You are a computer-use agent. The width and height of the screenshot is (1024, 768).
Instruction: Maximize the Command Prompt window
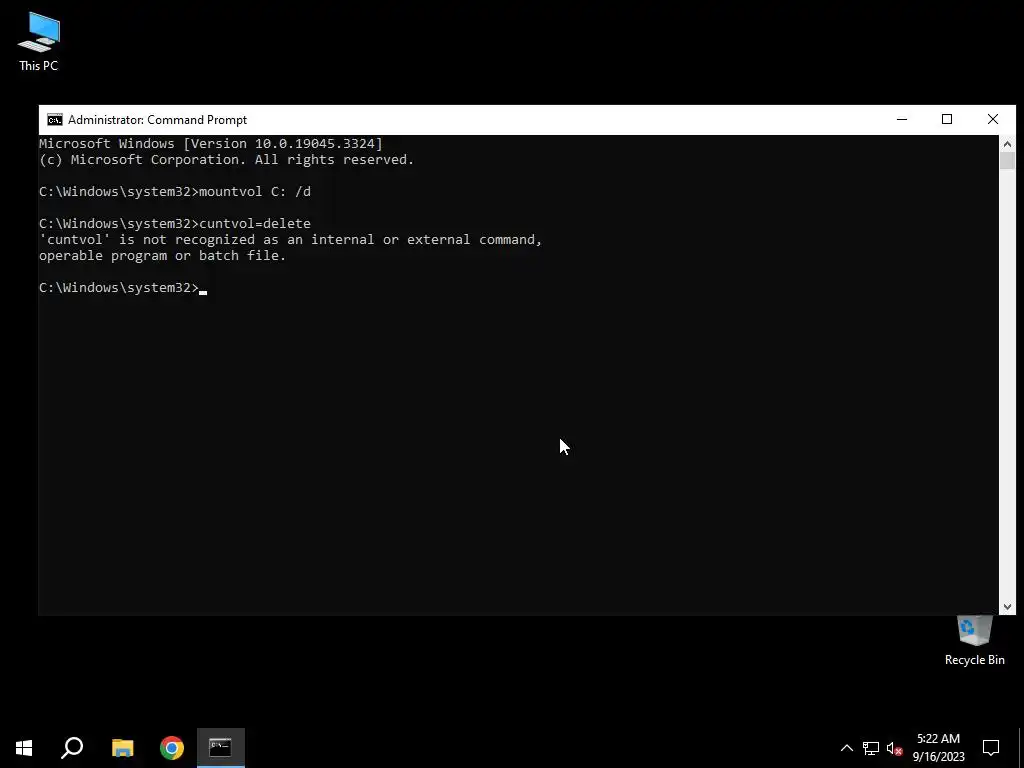point(947,120)
